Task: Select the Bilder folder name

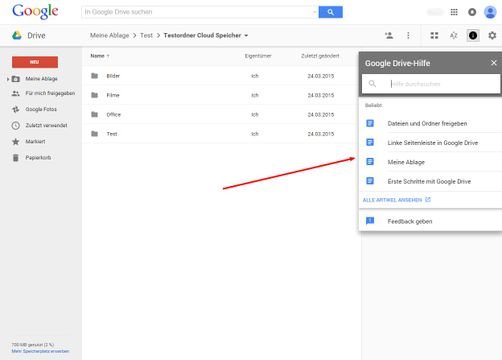Action: [113, 76]
